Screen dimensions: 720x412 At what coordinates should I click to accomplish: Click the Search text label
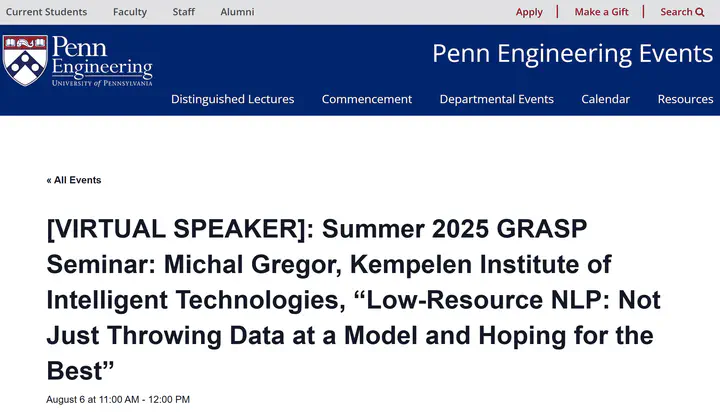[676, 12]
